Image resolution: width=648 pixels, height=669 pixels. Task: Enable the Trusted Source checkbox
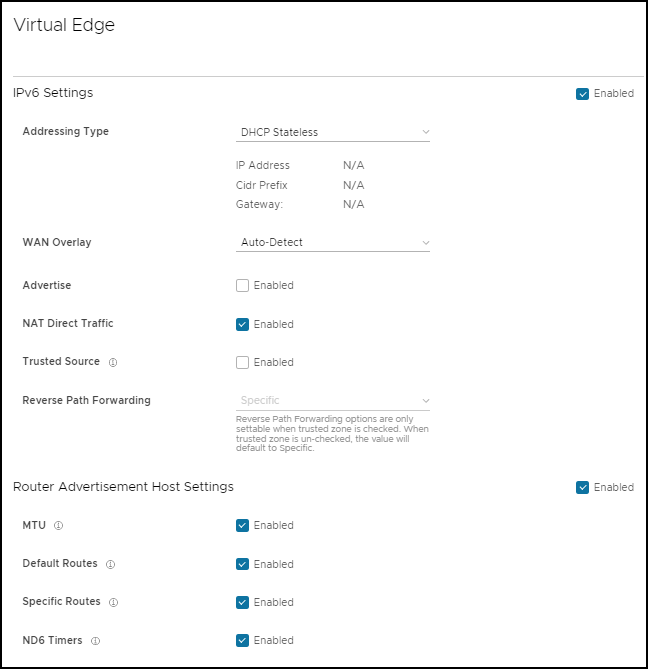click(242, 362)
